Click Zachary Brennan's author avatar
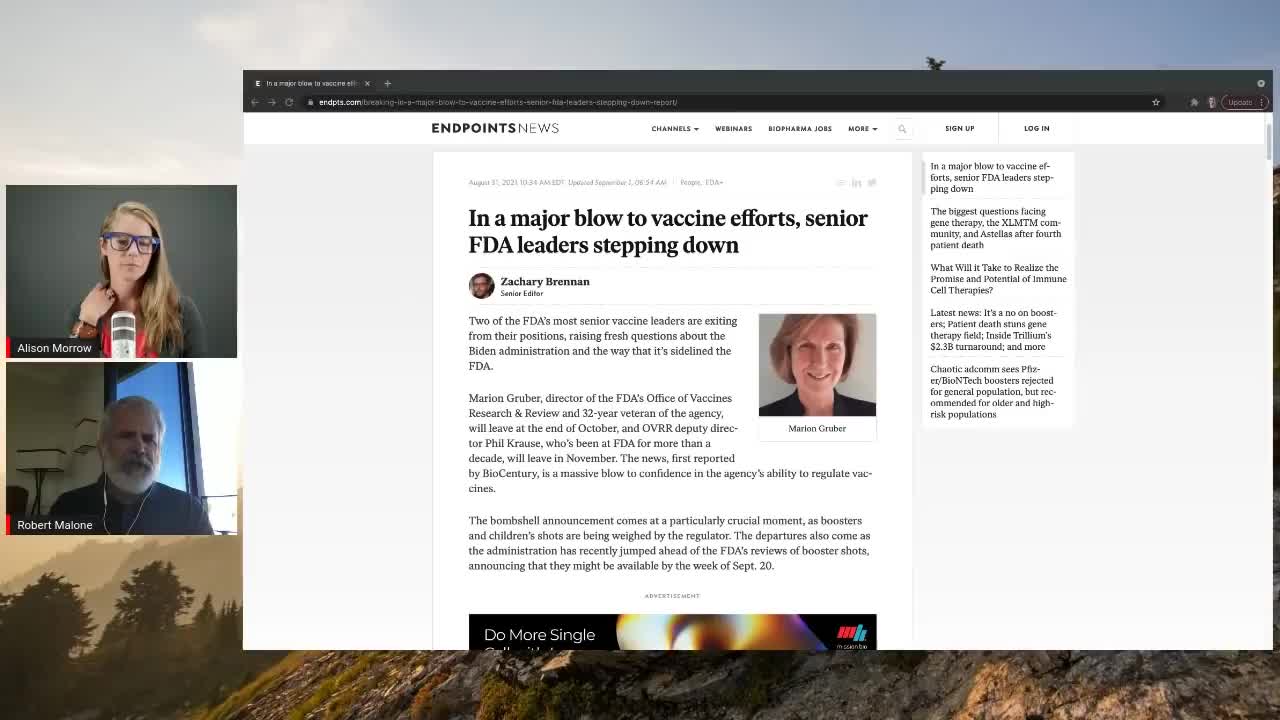The width and height of the screenshot is (1280, 720). [481, 285]
